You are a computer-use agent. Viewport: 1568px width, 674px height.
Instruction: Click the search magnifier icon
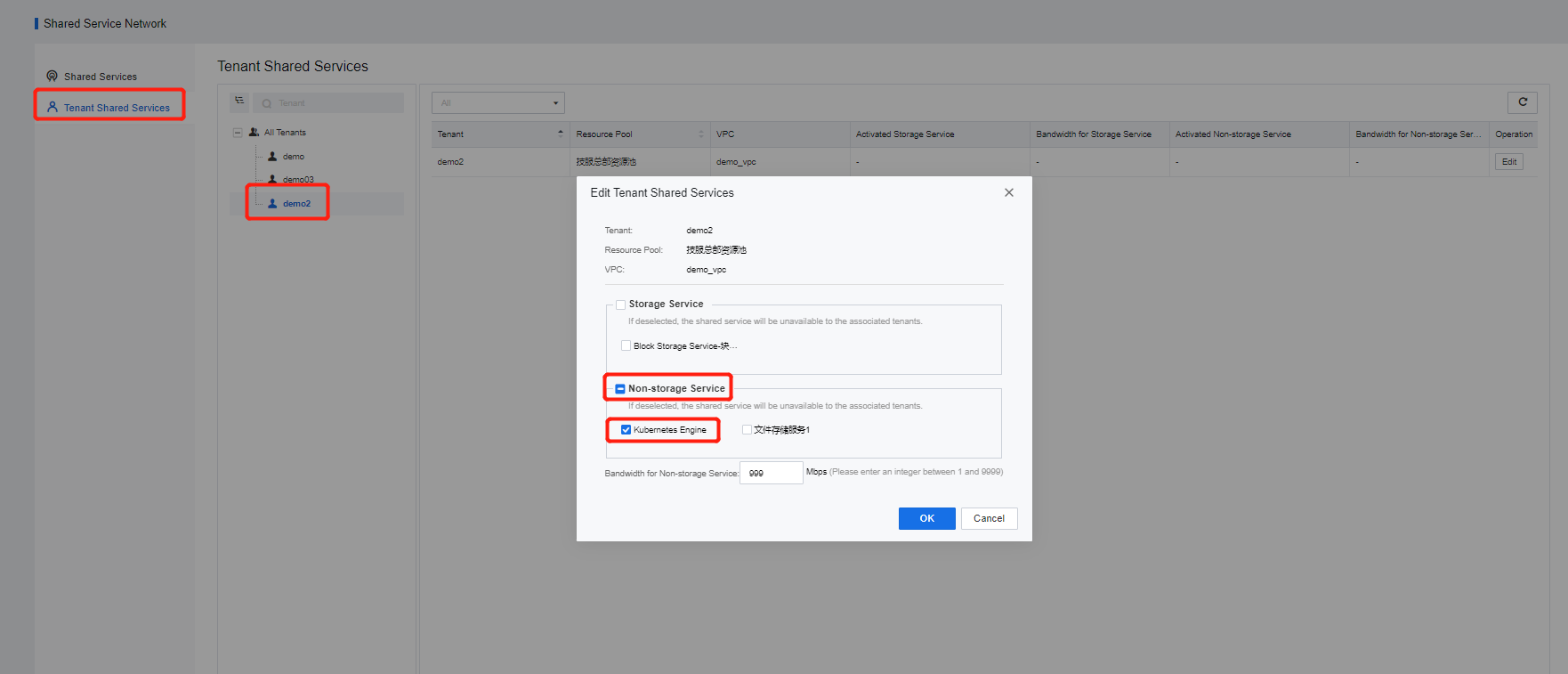click(x=267, y=103)
